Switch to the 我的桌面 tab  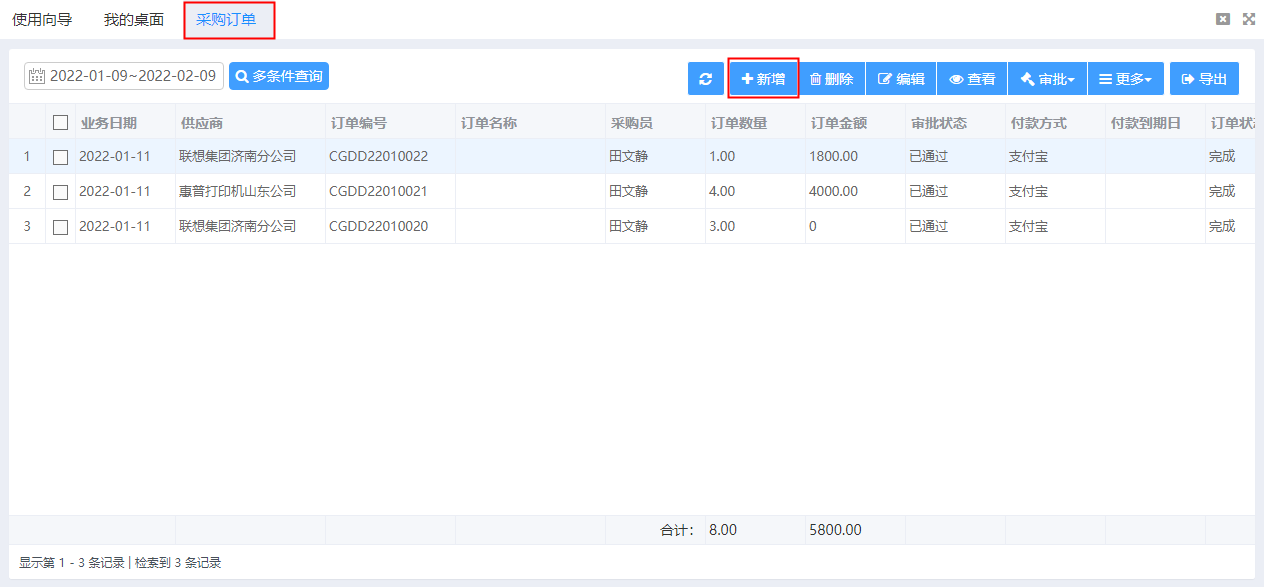[x=134, y=19]
